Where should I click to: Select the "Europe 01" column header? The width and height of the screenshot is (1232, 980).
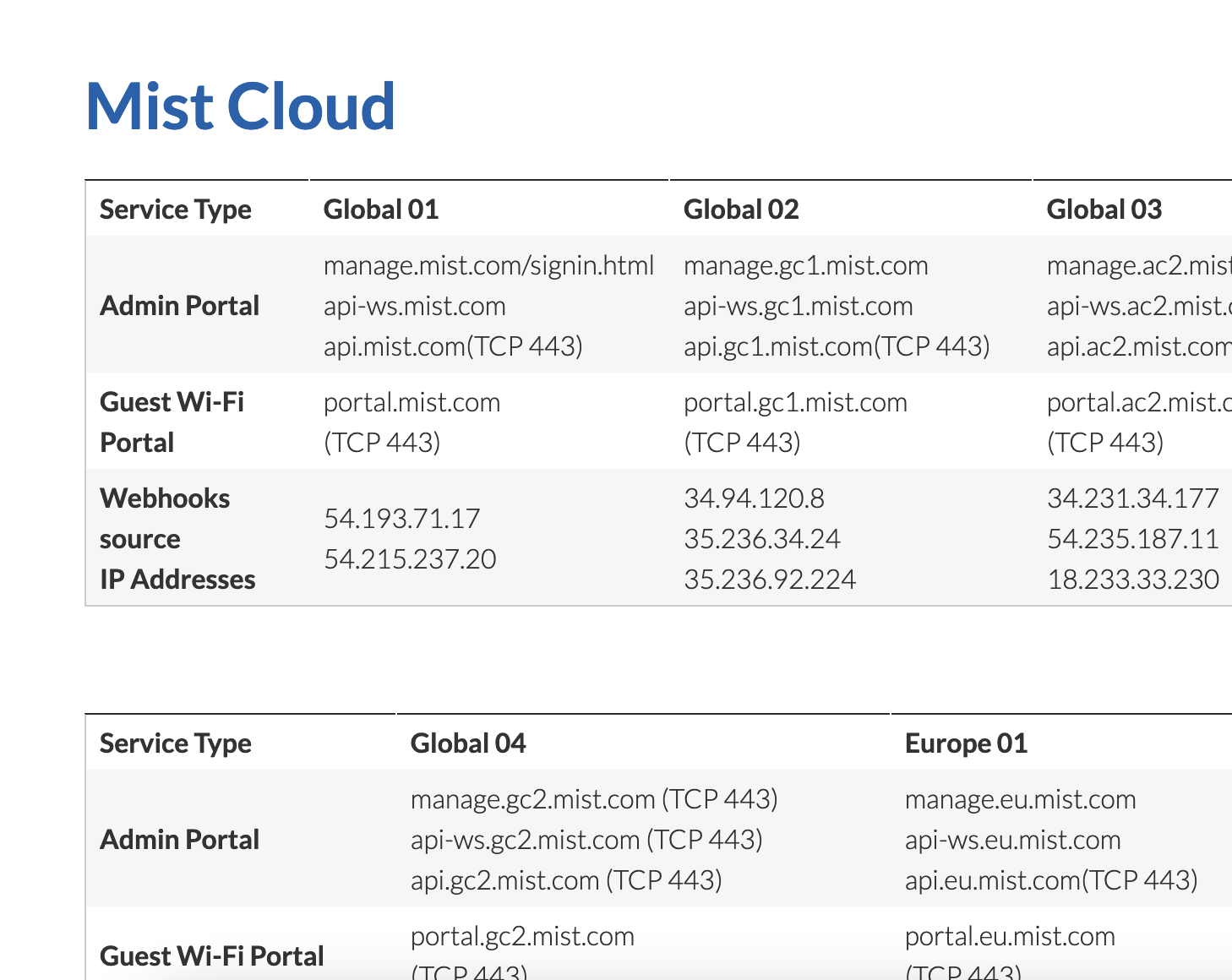(966, 743)
